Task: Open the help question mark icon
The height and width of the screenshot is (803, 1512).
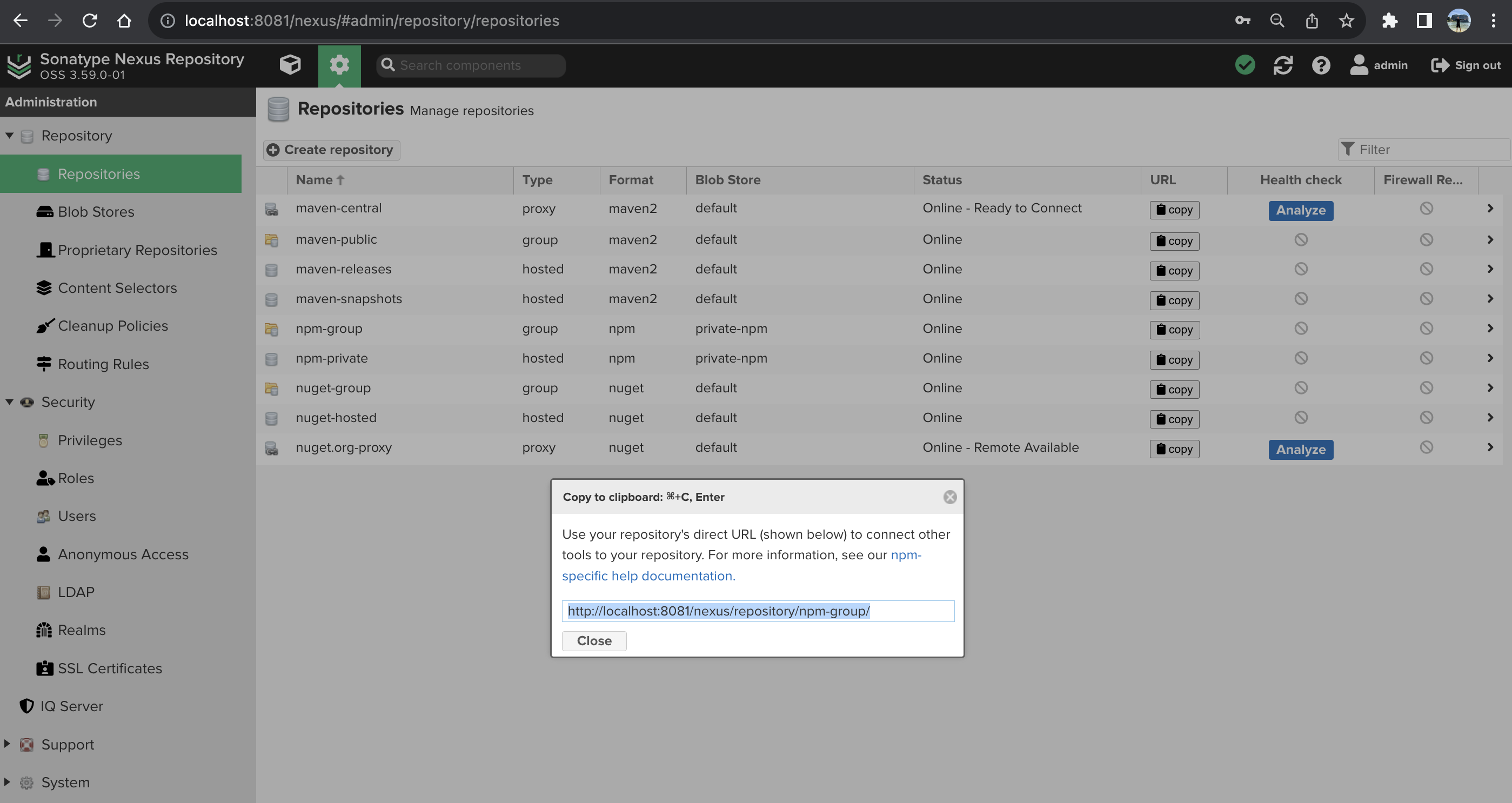Action: click(1321, 64)
